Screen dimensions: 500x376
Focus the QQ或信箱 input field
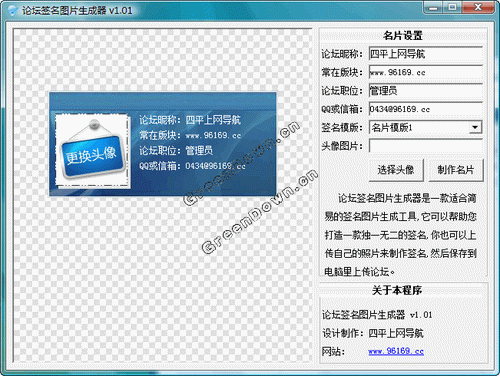click(426, 109)
